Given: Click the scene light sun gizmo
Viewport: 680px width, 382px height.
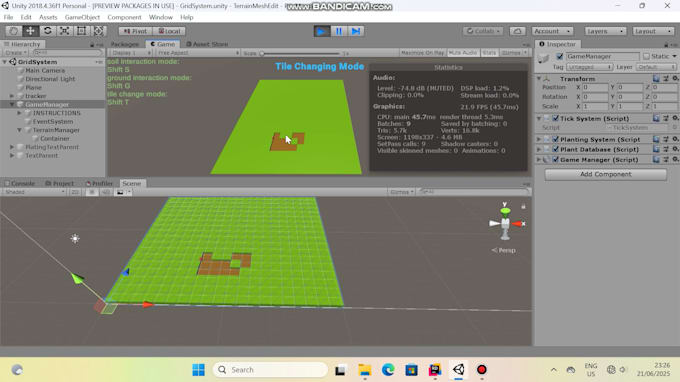Looking at the screenshot, I should (75, 238).
